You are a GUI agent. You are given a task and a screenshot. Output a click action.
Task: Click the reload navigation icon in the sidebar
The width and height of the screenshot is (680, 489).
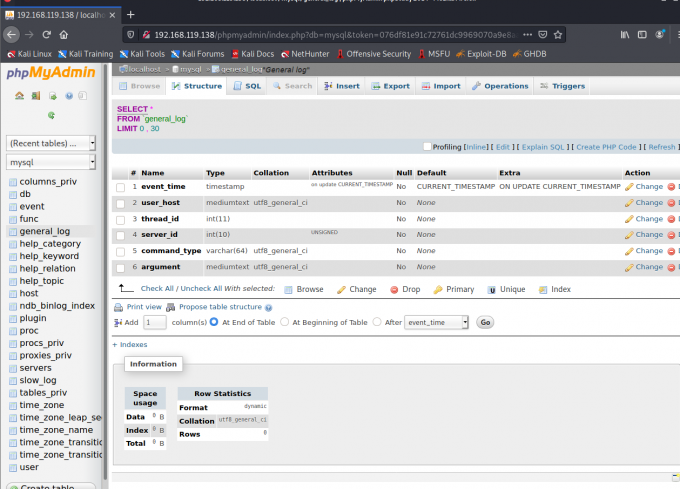(51, 115)
